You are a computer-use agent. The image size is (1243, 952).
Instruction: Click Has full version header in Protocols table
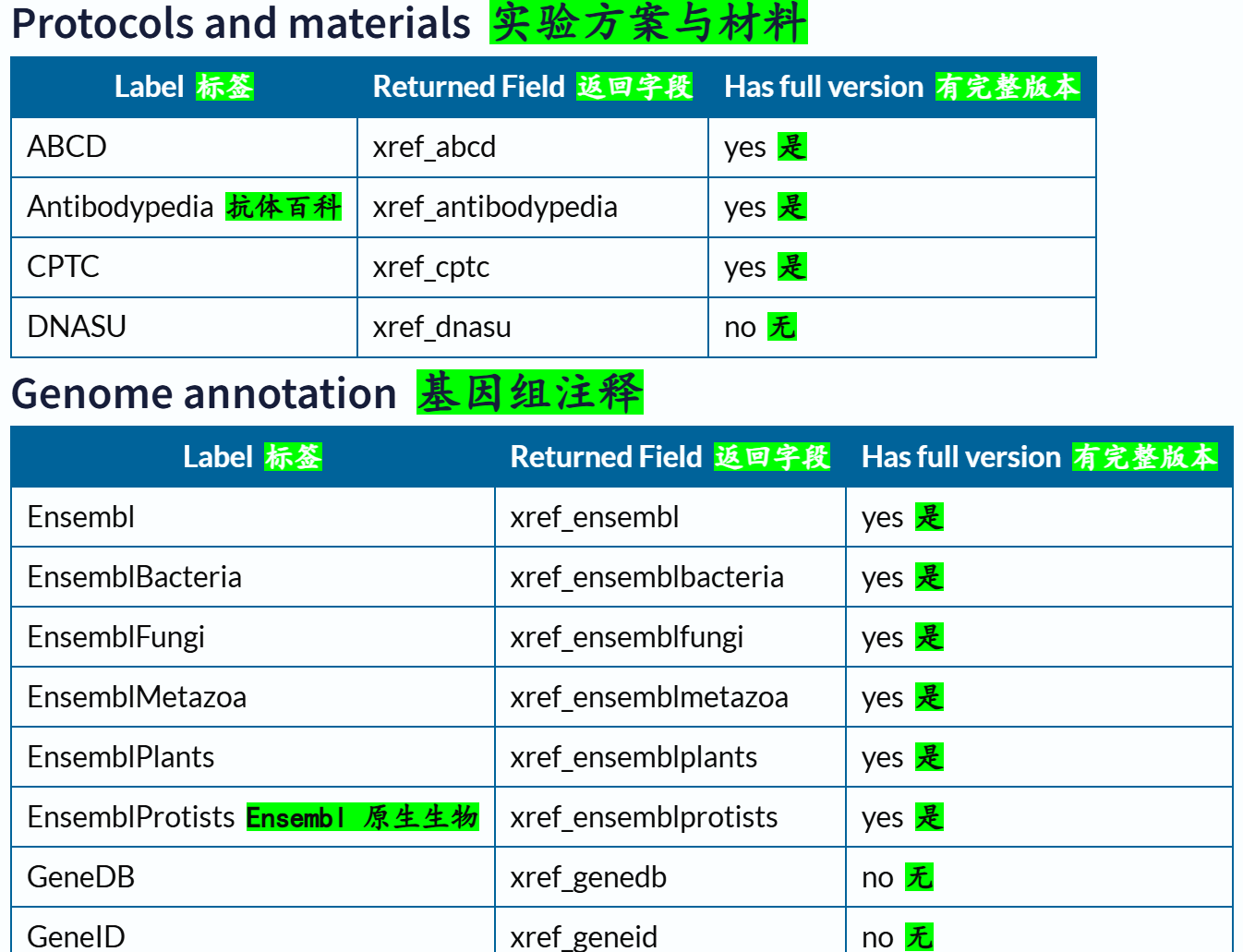[x=902, y=87]
